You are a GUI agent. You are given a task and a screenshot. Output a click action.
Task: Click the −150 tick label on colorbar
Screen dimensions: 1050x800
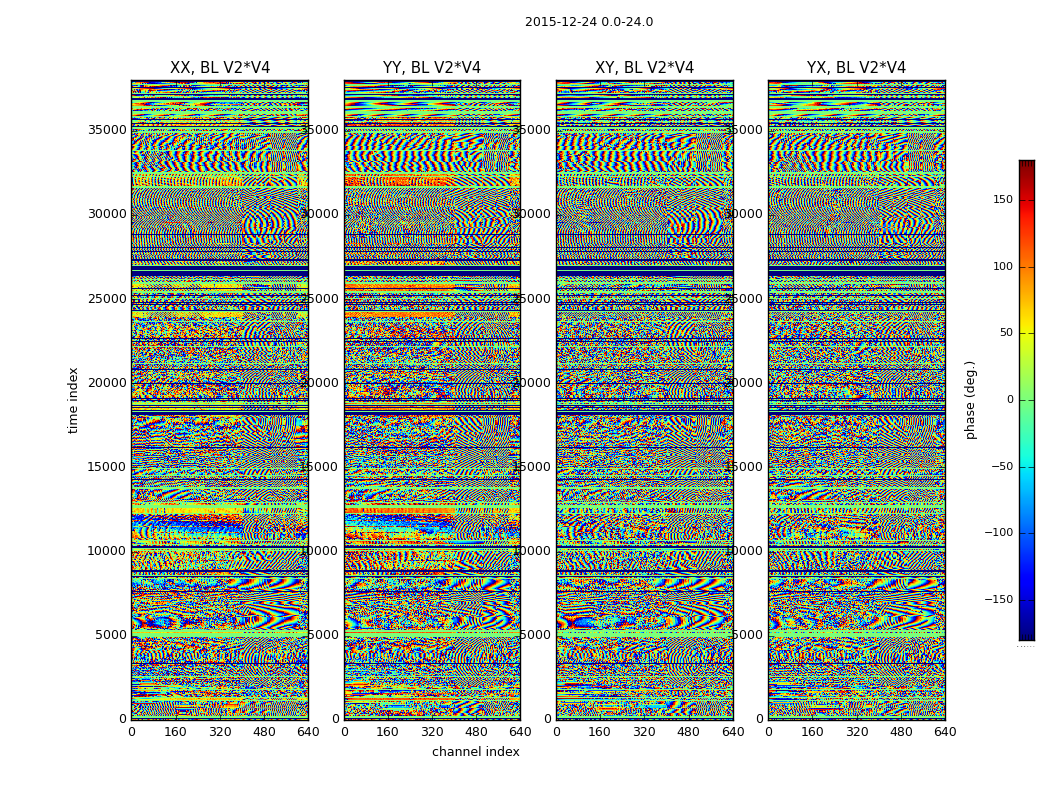click(999, 600)
